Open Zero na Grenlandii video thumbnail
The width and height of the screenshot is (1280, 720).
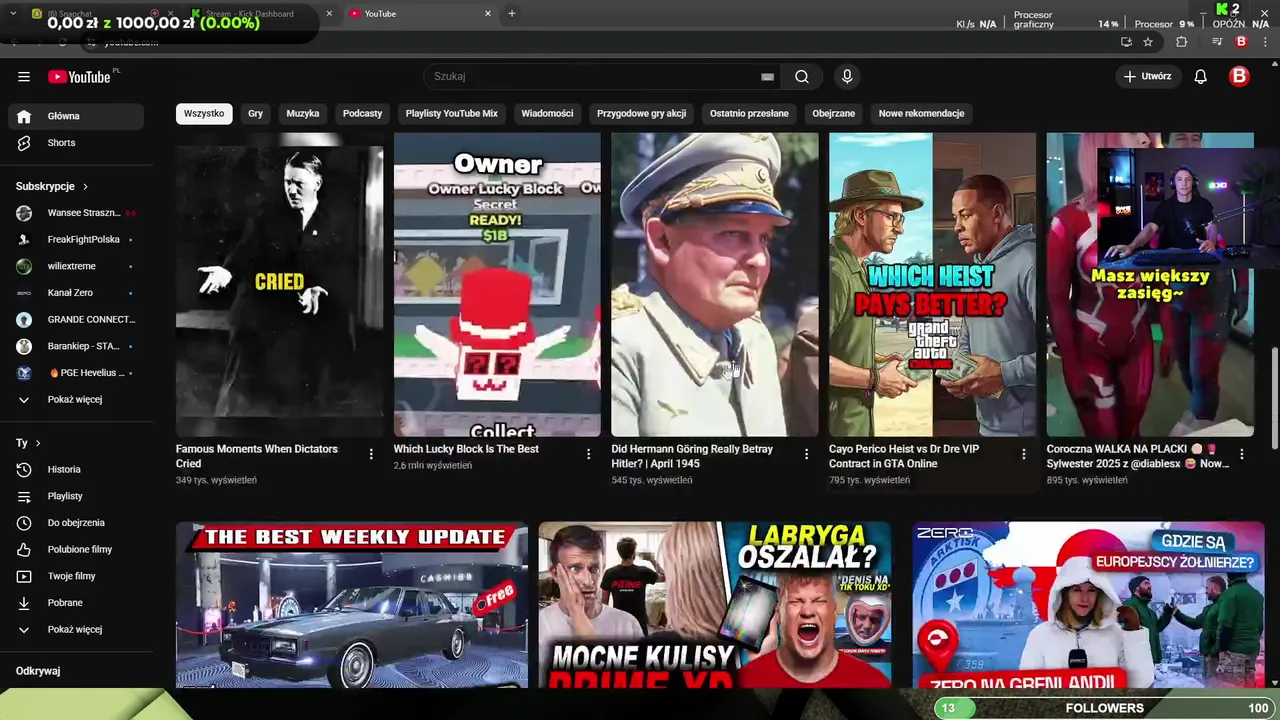click(x=1088, y=604)
